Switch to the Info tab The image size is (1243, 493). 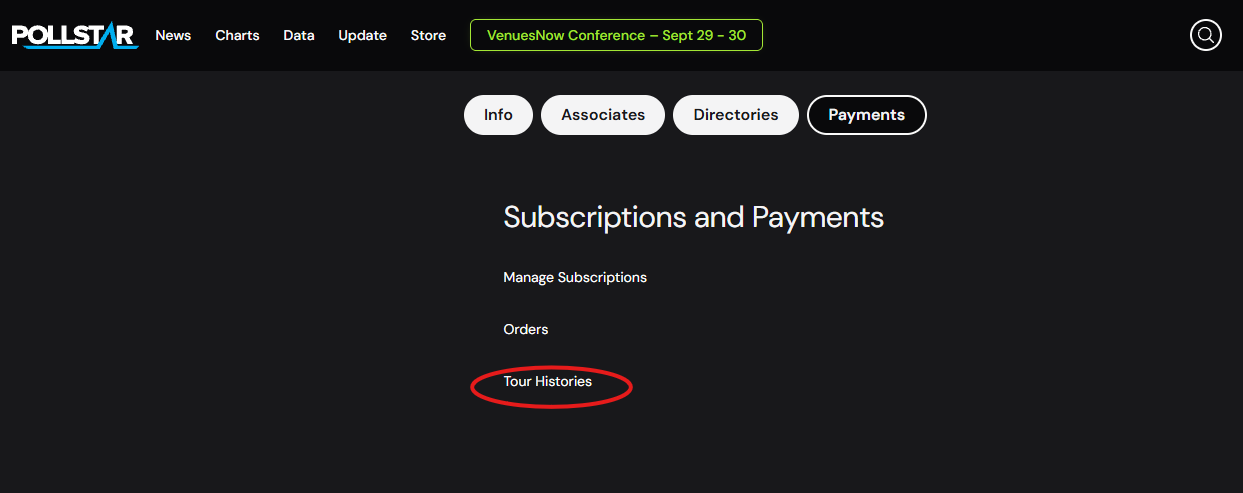coord(498,115)
